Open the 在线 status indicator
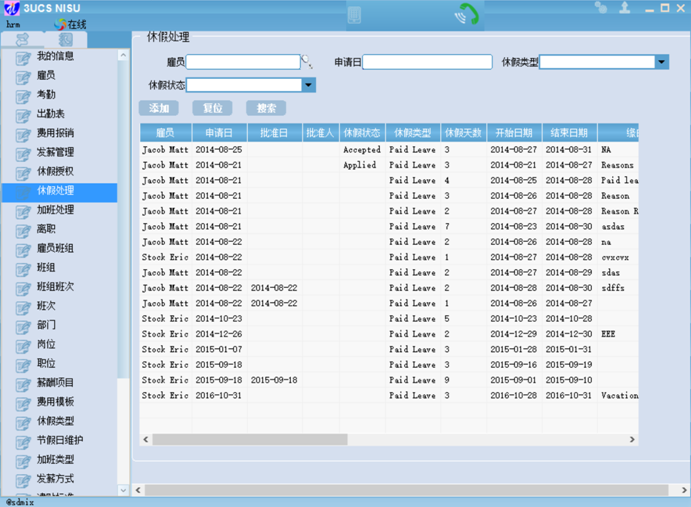The height and width of the screenshot is (507, 691). 71,24
